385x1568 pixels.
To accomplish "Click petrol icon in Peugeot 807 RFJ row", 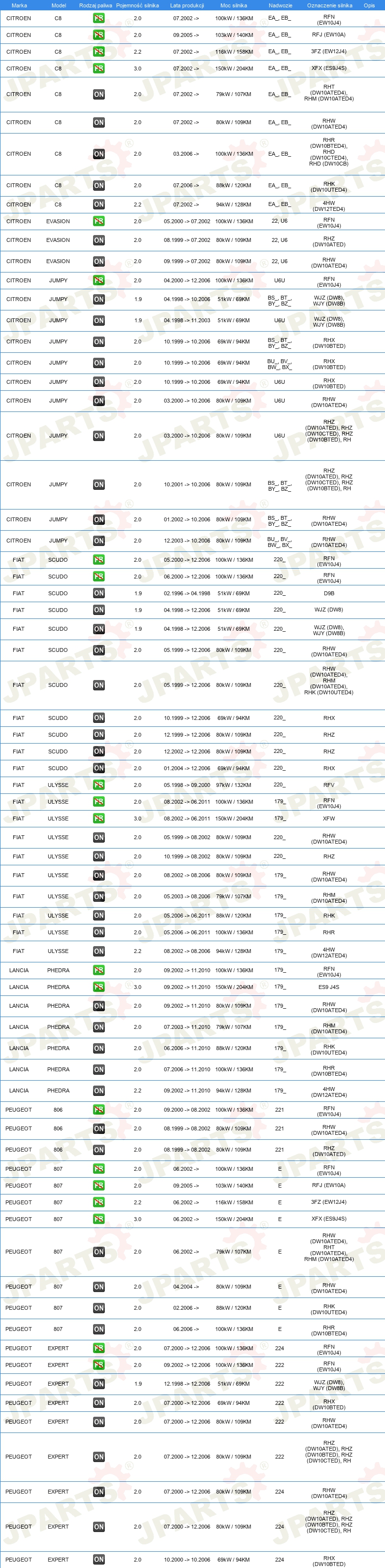I will click(x=98, y=1185).
